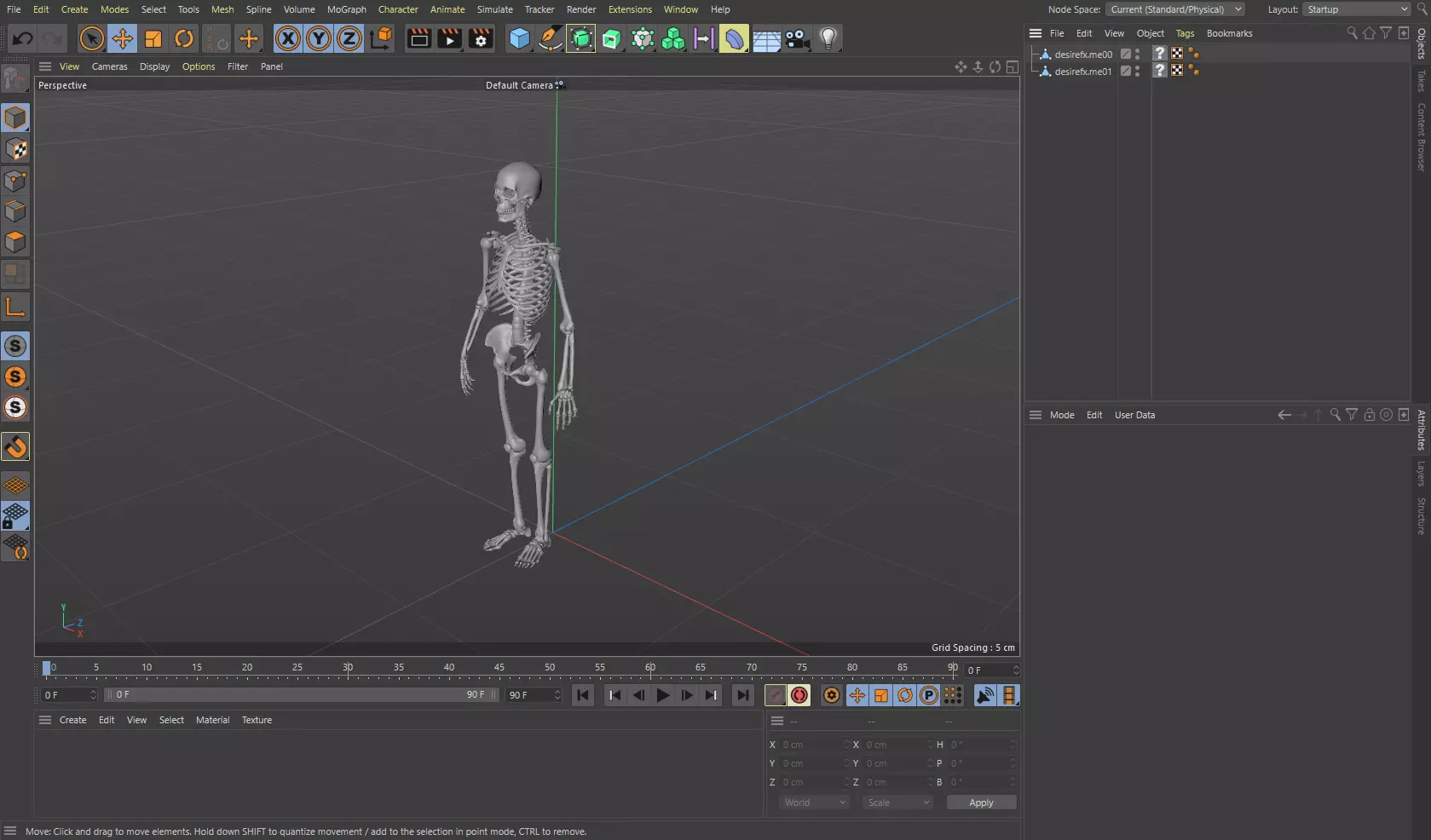
Task: Open the Tags menu in Object Manager
Action: pos(1185,33)
